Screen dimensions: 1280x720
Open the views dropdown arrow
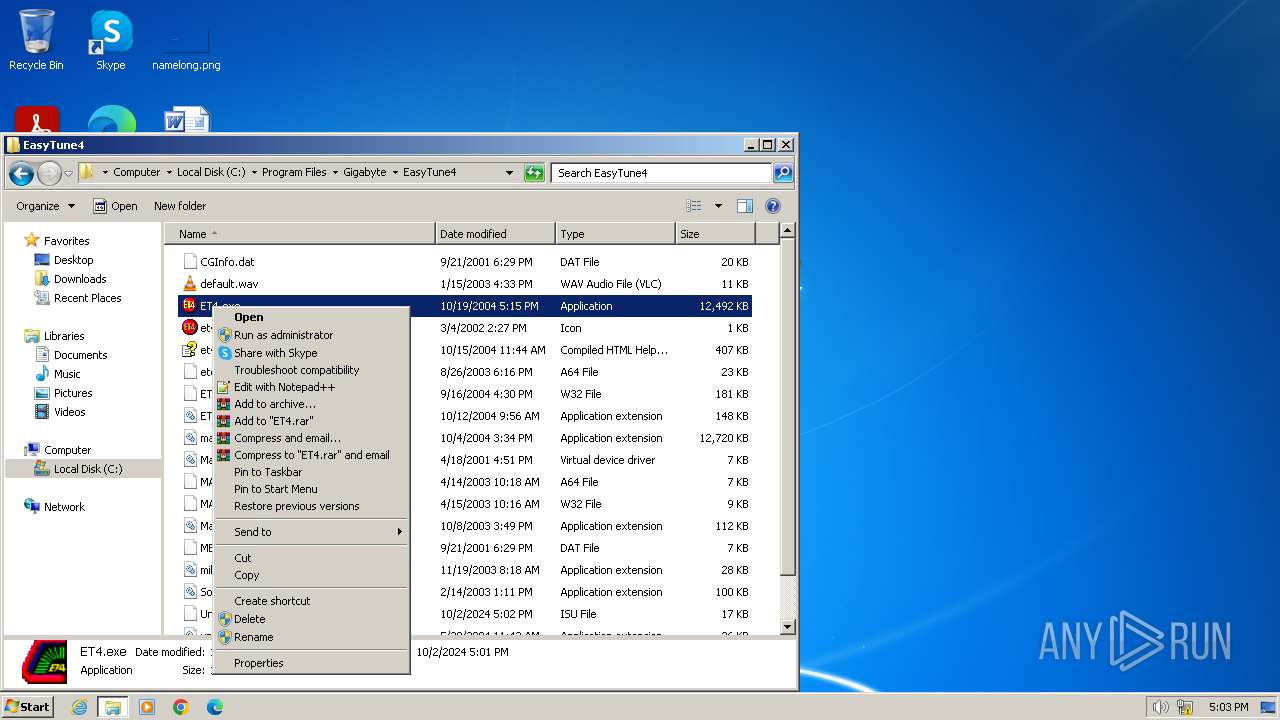pyautogui.click(x=717, y=206)
